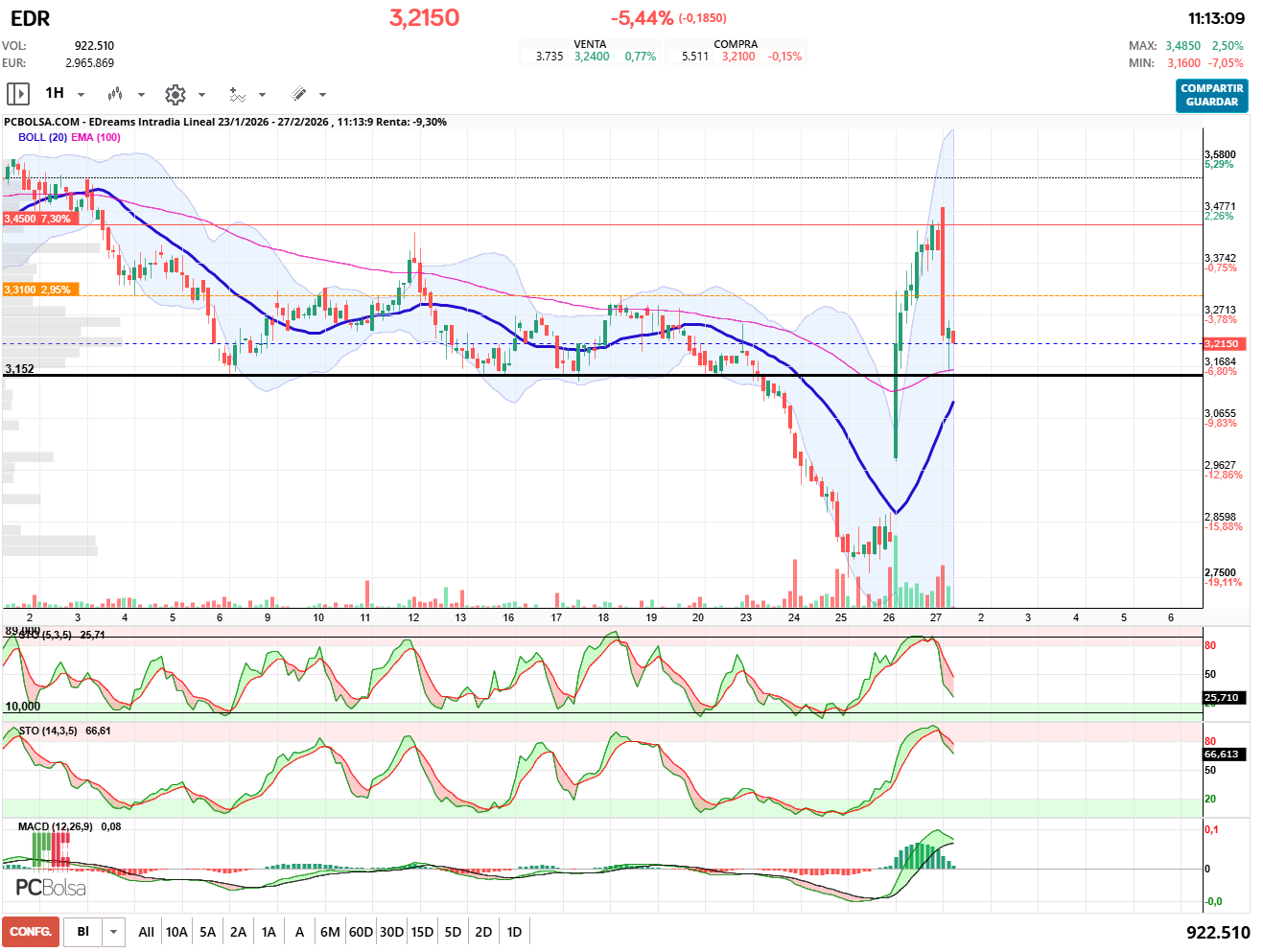Screen dimensions: 1263x952
Task: Click the orange 3,3100 price level tag
Action: (x=38, y=290)
